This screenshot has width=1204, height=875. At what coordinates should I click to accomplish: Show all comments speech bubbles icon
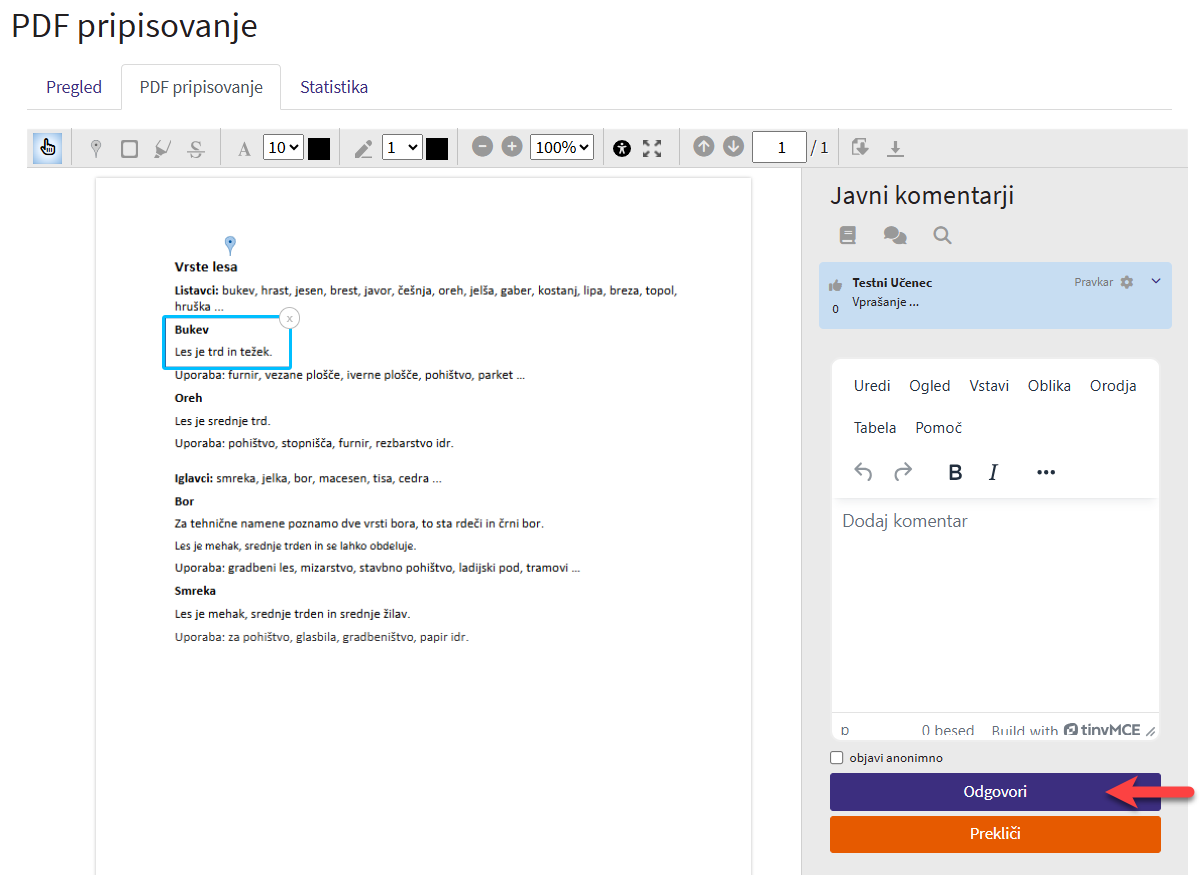(x=895, y=235)
